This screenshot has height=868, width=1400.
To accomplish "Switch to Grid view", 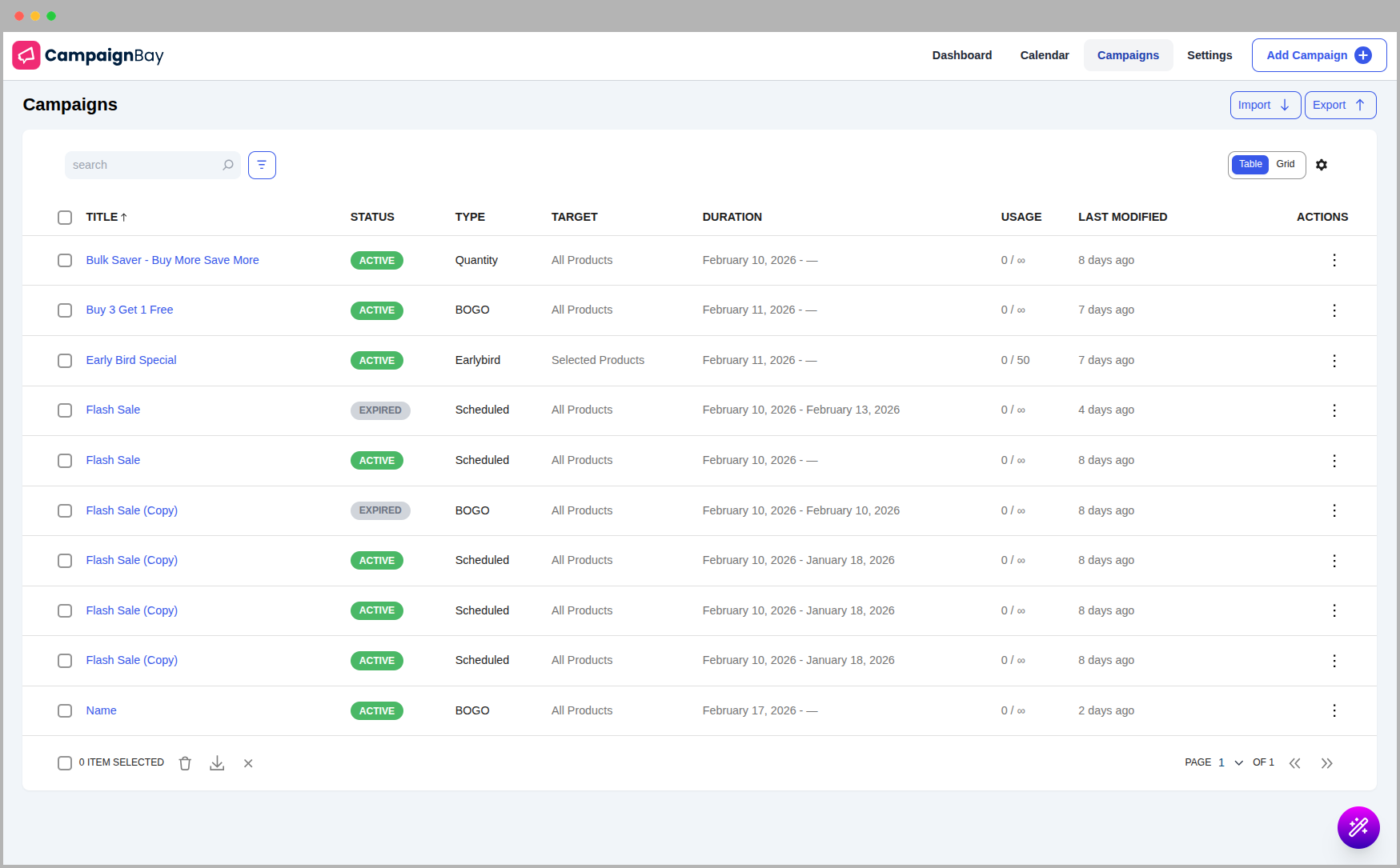I will coord(1285,165).
